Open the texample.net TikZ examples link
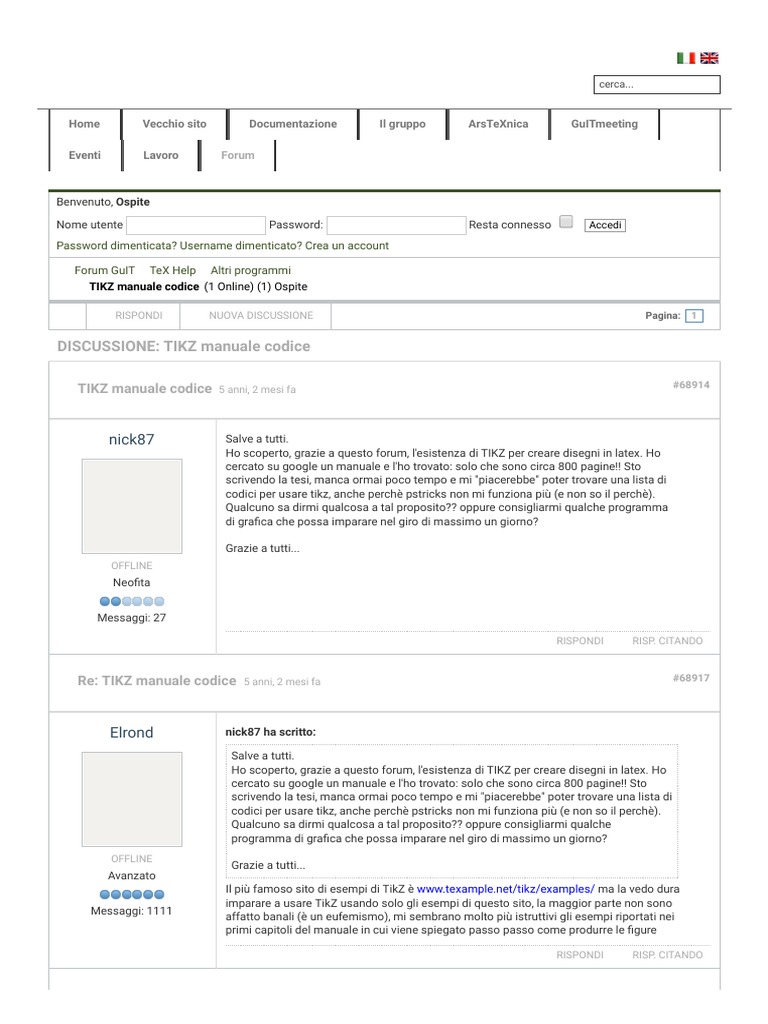This screenshot has width=768, height=1024. click(x=506, y=888)
